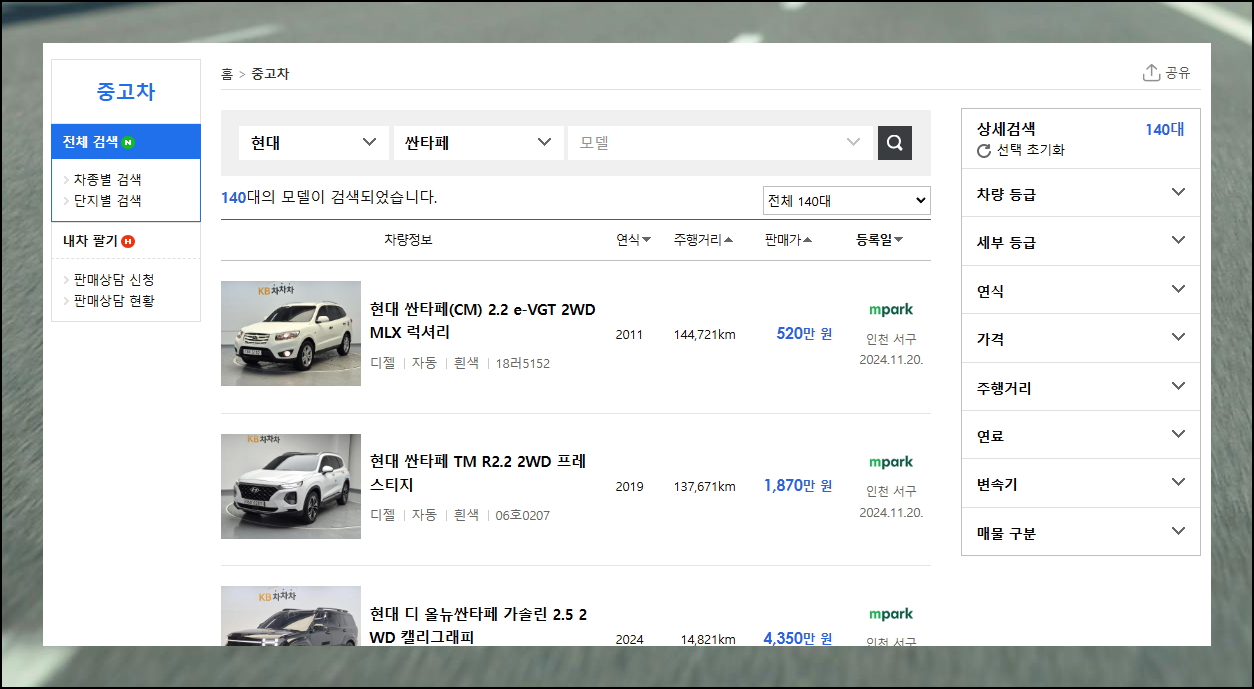Click mpark logo in the 싼타페 TM 2019 row
This screenshot has width=1254, height=689.
891,462
